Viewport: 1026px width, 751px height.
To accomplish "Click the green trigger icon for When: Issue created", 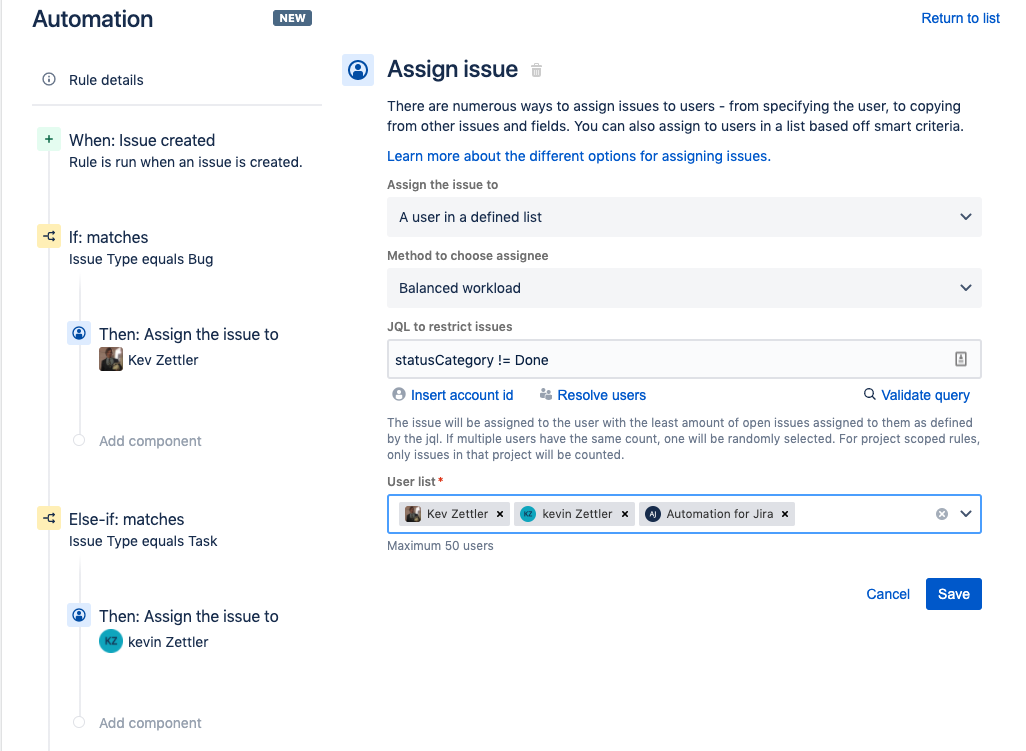I will click(48, 140).
